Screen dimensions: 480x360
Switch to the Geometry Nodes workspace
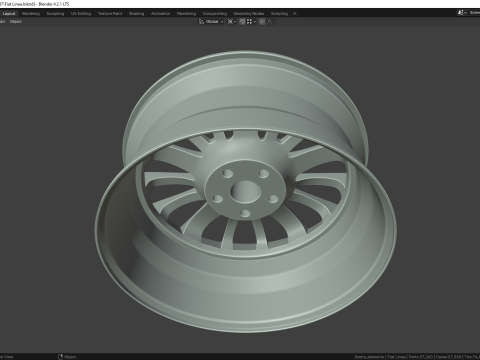[249, 14]
